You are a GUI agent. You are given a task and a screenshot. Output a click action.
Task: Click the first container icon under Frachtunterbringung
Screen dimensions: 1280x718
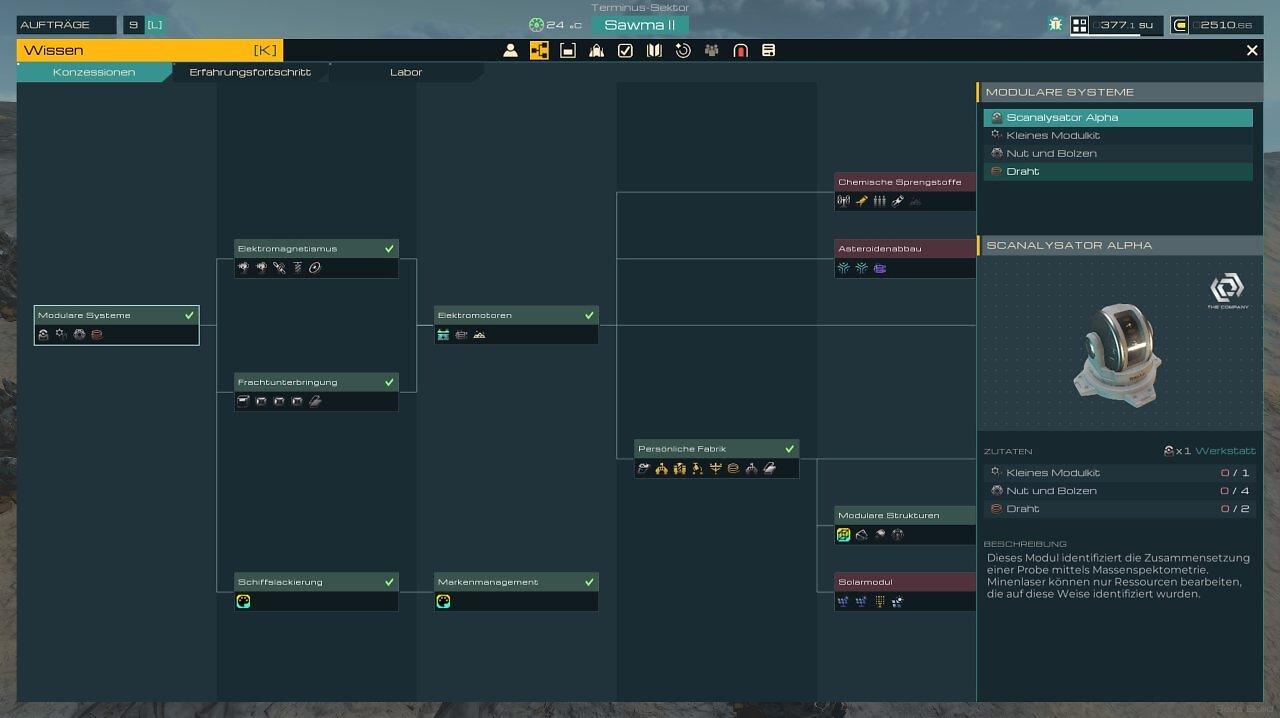coord(243,401)
